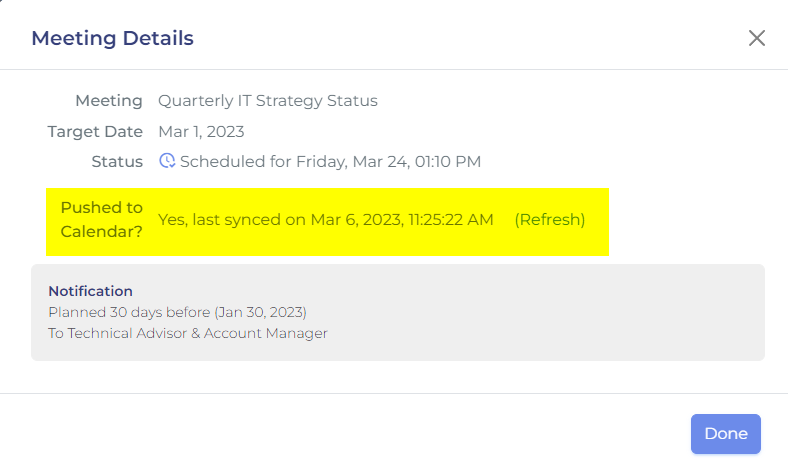The width and height of the screenshot is (788, 465).
Task: Click the Mar 24, 01:10 PM time
Action: (417, 161)
